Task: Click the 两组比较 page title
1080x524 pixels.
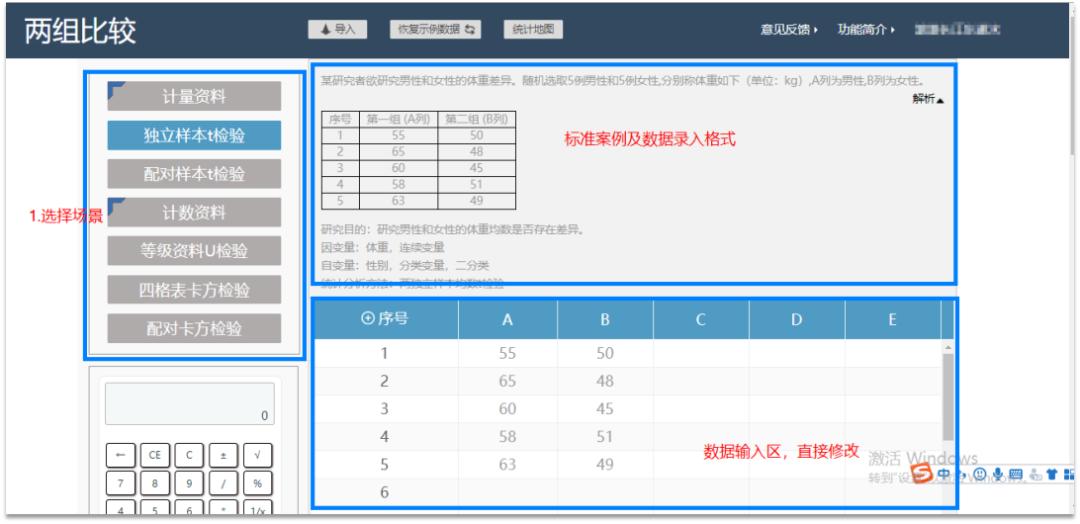Action: pyautogui.click(x=81, y=32)
